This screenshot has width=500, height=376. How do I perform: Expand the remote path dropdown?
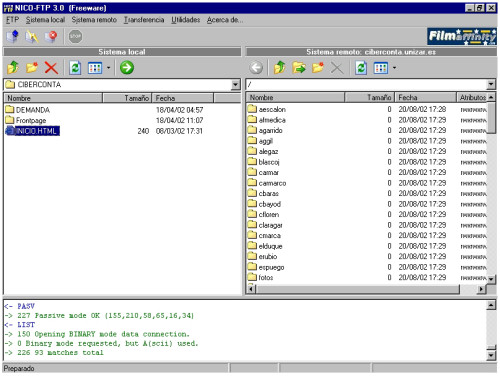tap(491, 84)
